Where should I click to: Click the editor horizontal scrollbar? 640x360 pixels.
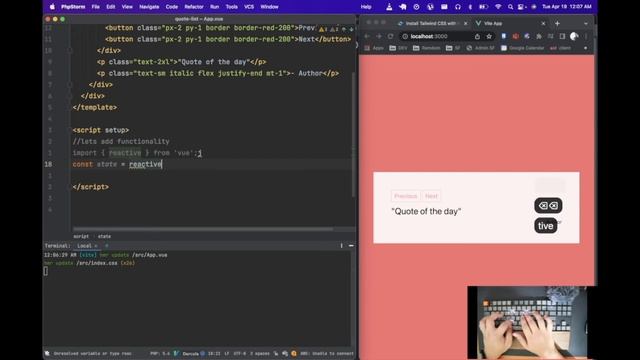(203, 229)
